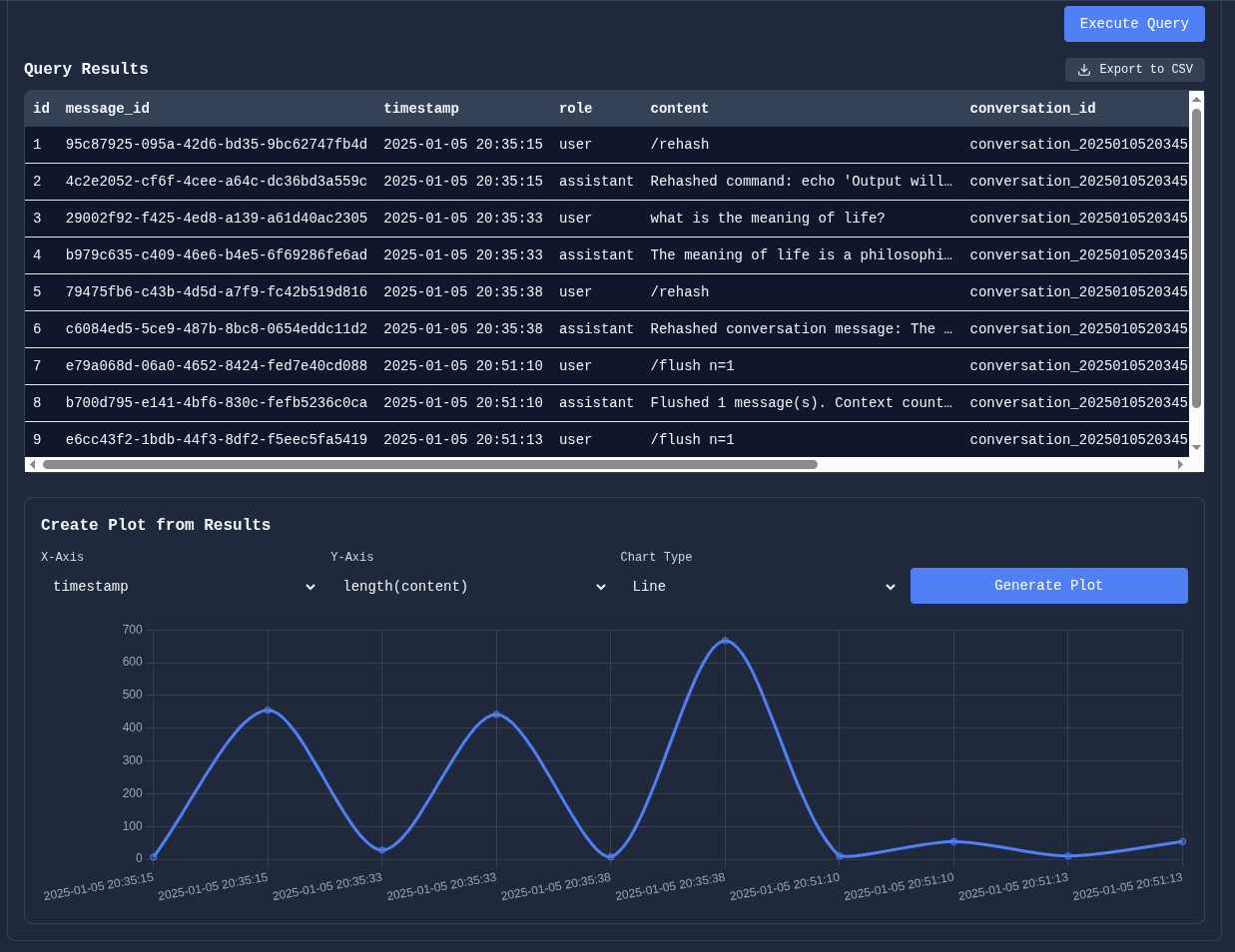Select message id 29002f92-f425-4ed8-a139-a61d40ac2305
The width and height of the screenshot is (1235, 952).
pyautogui.click(x=217, y=219)
